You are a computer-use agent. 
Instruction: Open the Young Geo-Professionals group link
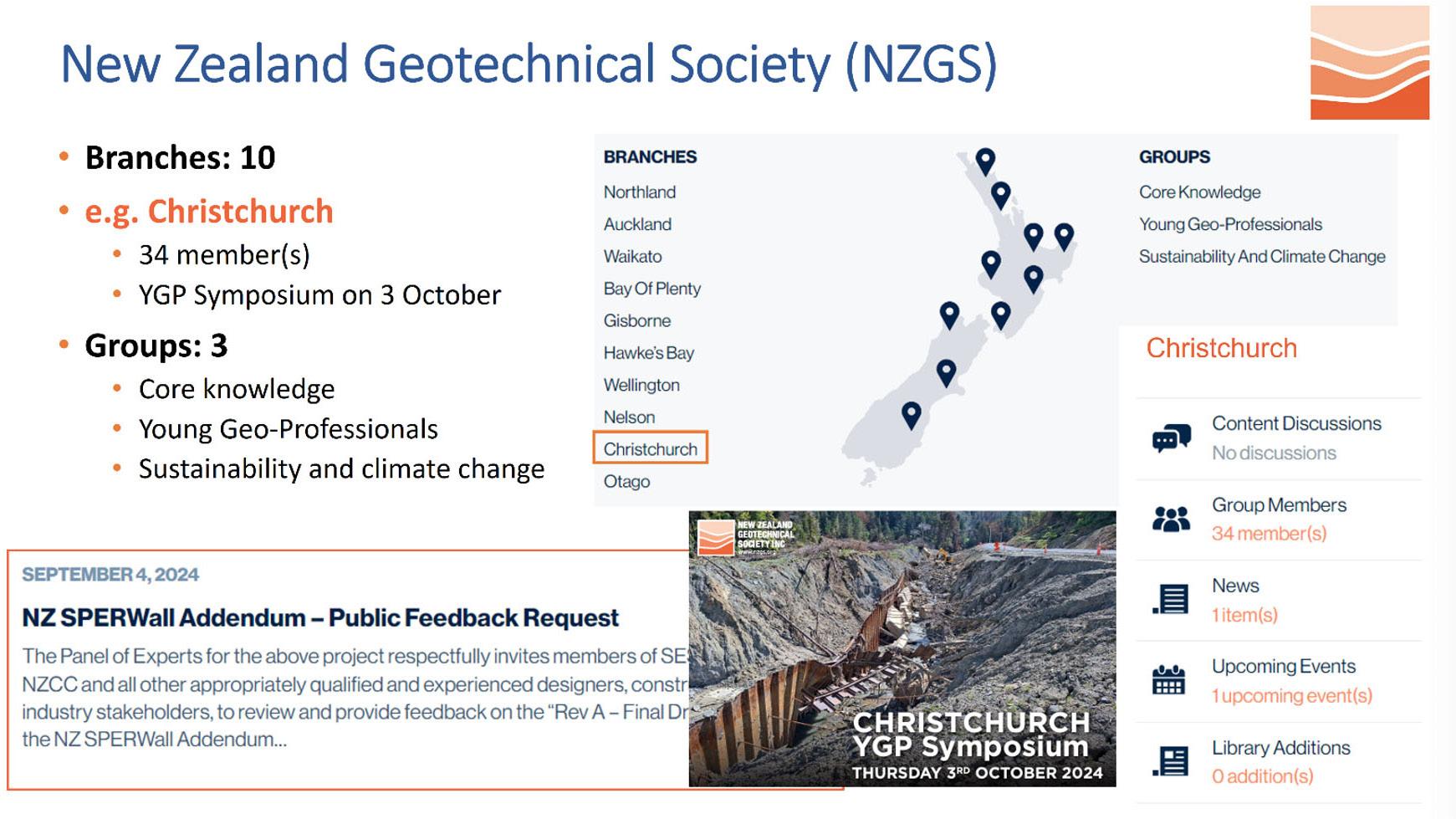[x=1230, y=224]
